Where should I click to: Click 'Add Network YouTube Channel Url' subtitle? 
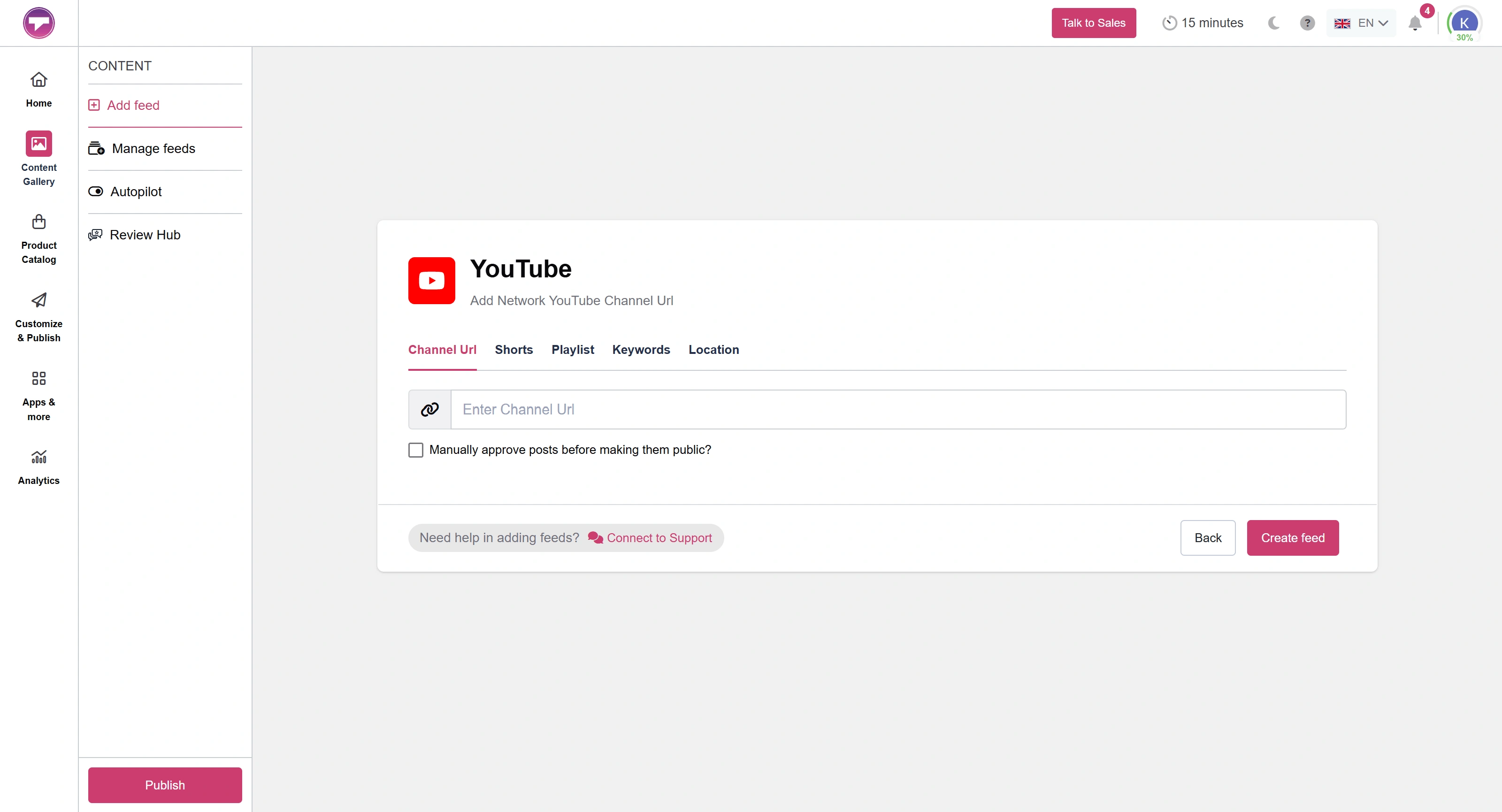pos(571,300)
